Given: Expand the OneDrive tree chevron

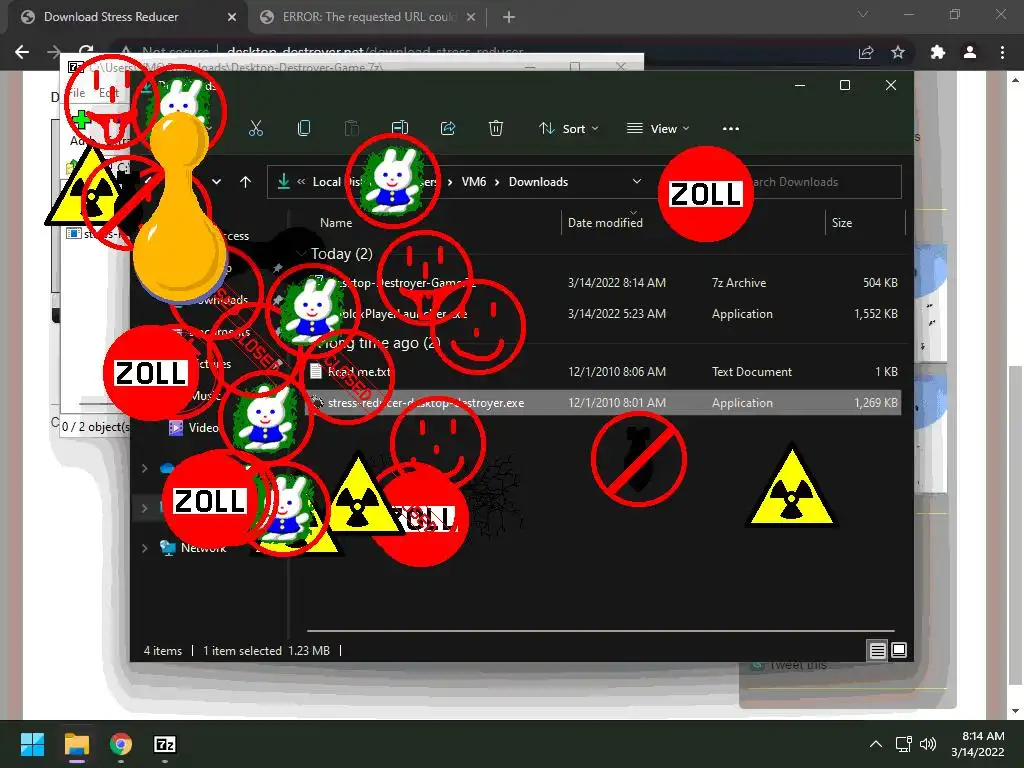Looking at the screenshot, I should (x=145, y=468).
